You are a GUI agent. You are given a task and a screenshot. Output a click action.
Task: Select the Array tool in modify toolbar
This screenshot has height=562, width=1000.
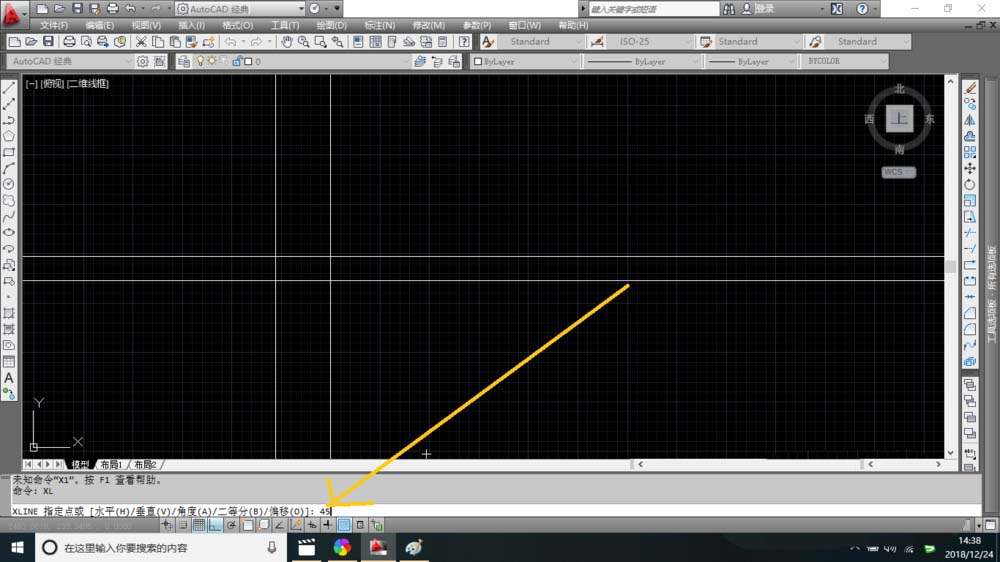pos(970,152)
